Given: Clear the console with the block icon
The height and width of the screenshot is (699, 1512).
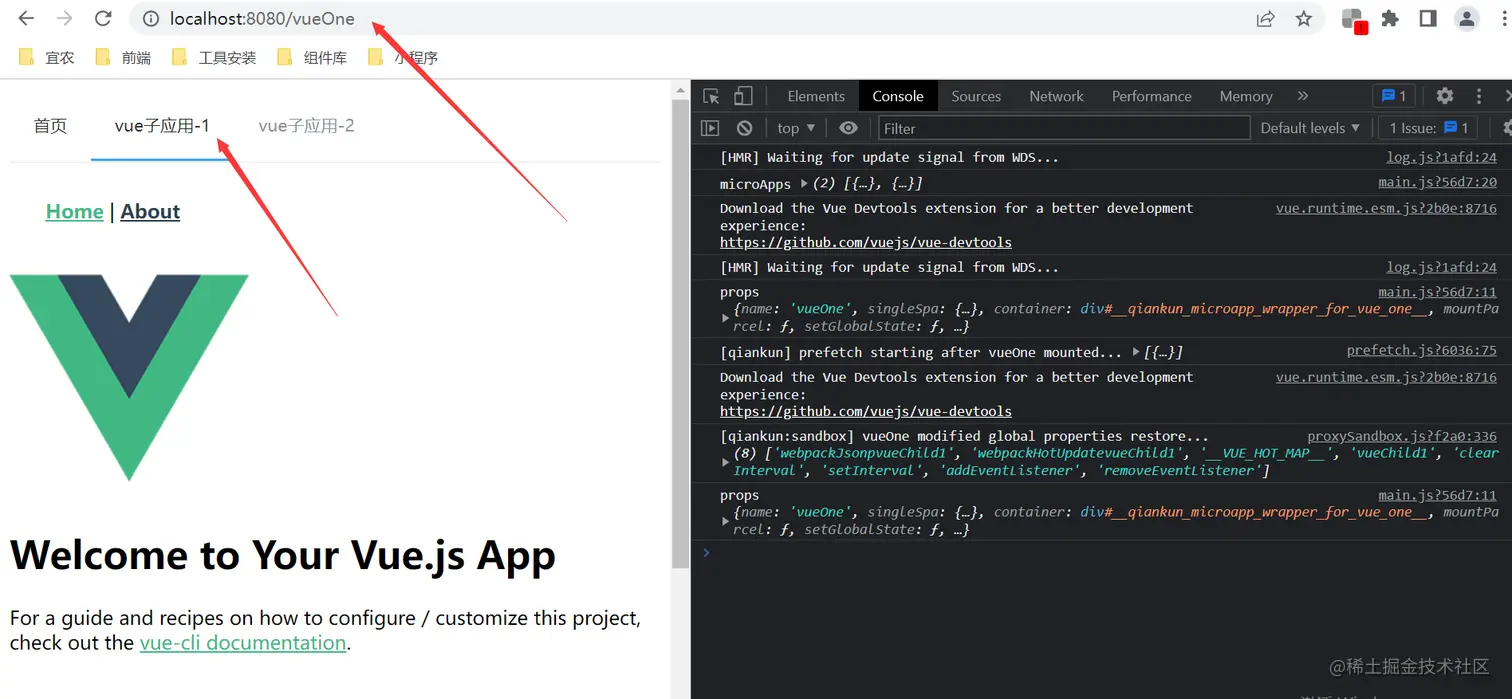Looking at the screenshot, I should point(744,128).
